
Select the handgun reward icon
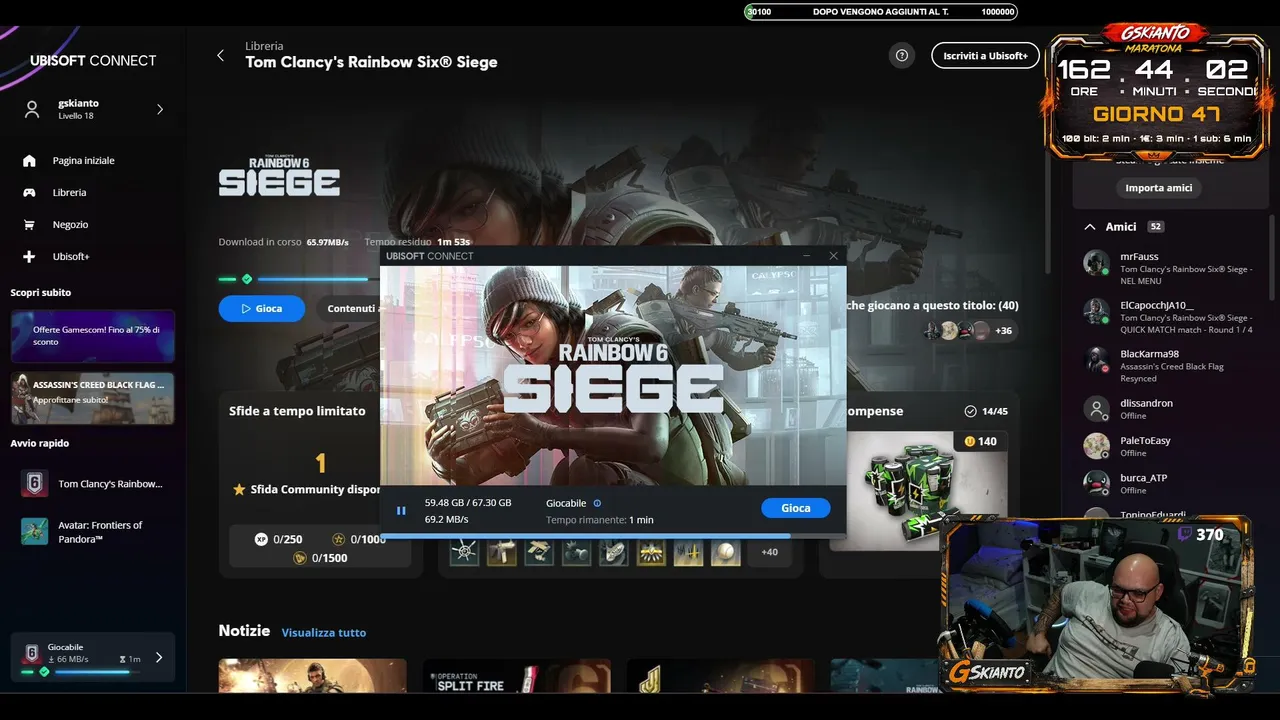[x=501, y=552]
